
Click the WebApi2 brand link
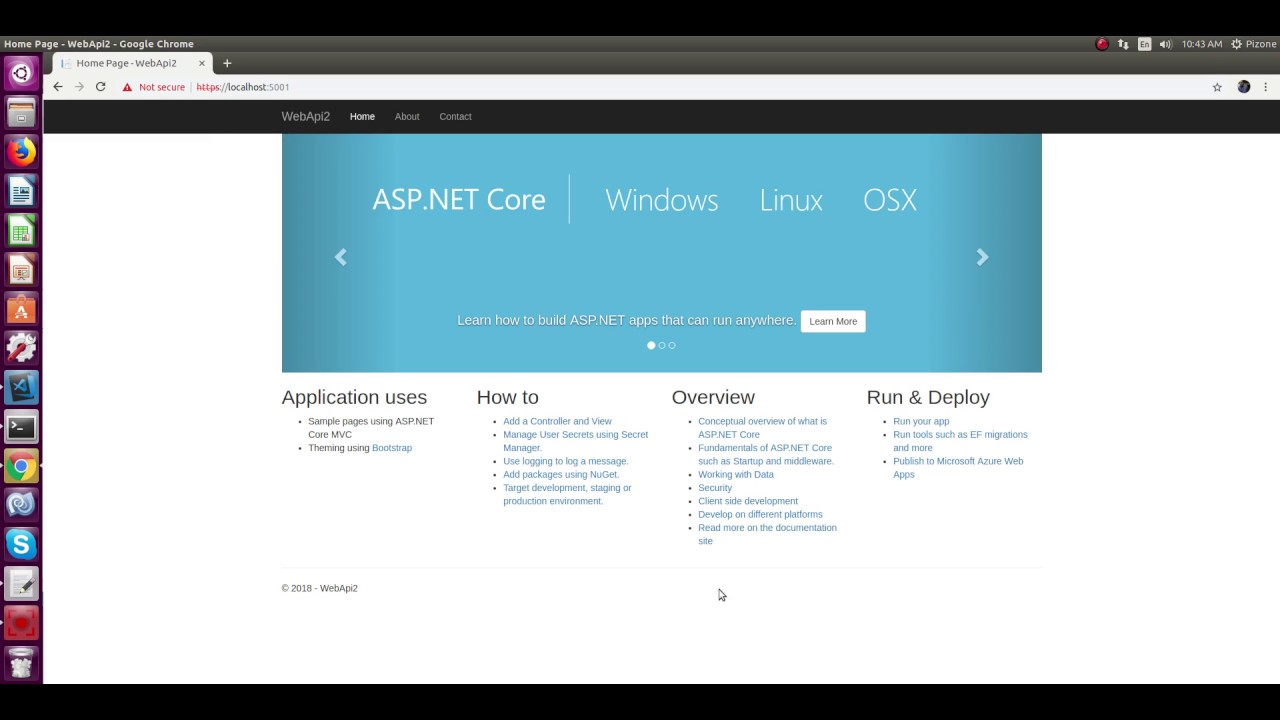(x=305, y=117)
